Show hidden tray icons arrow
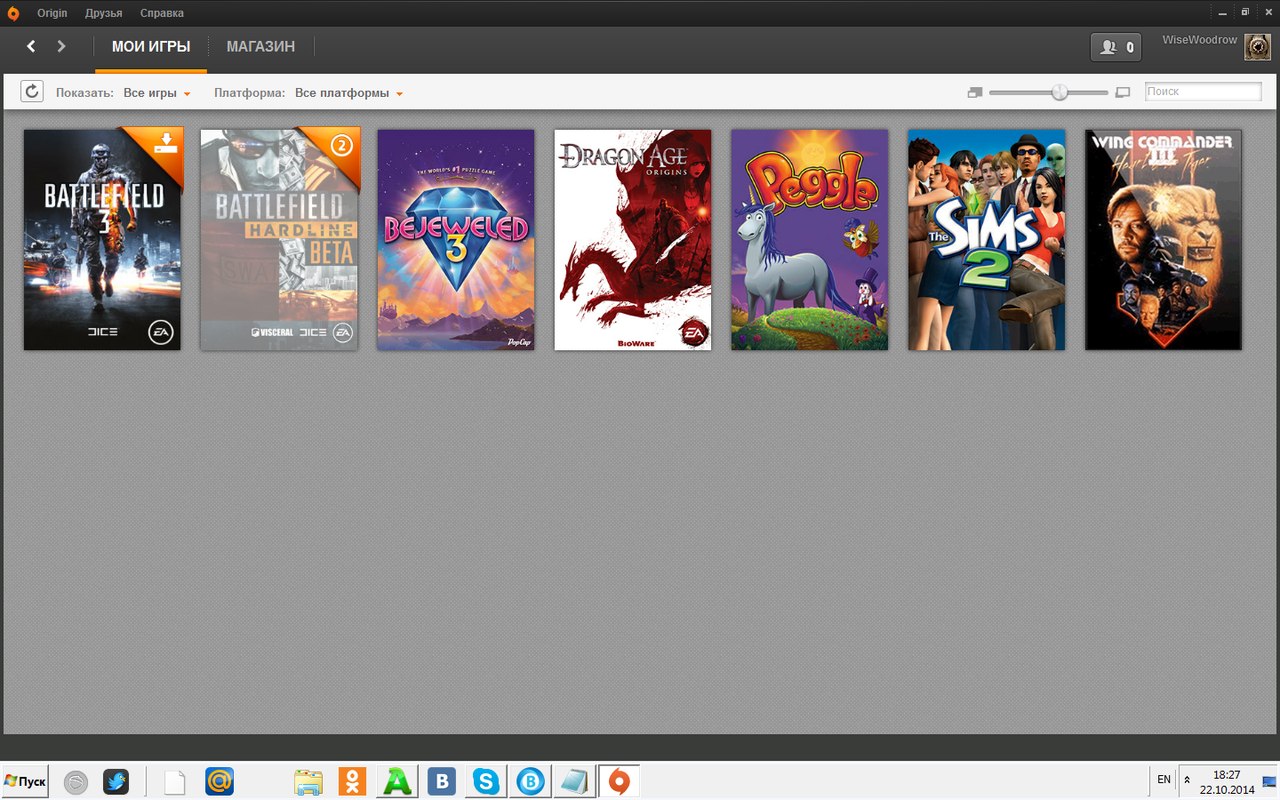 [x=1187, y=779]
